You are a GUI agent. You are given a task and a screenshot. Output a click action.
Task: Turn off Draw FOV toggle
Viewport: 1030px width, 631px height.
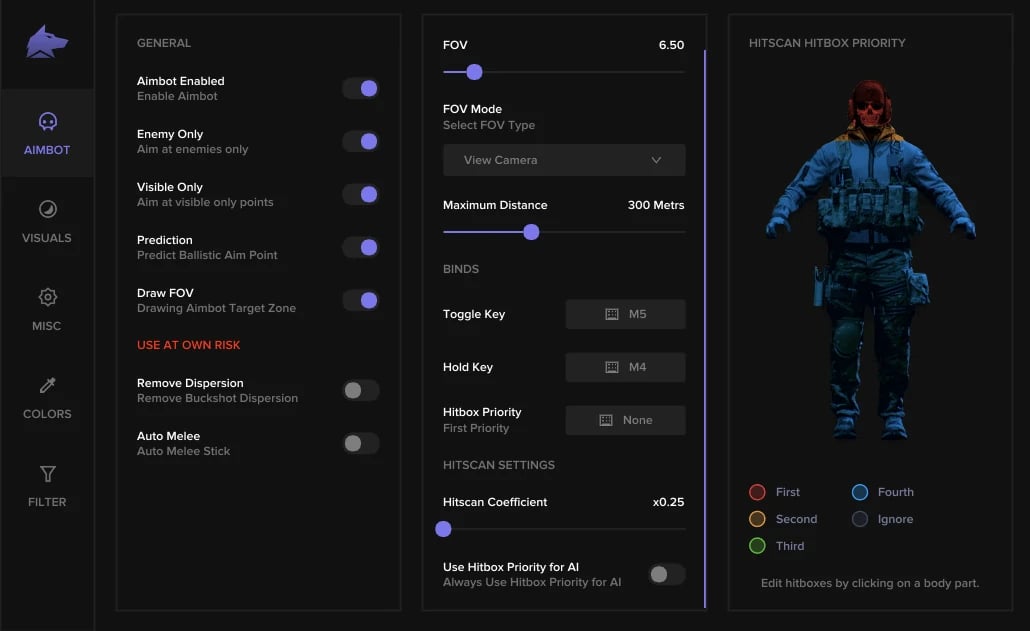[361, 300]
